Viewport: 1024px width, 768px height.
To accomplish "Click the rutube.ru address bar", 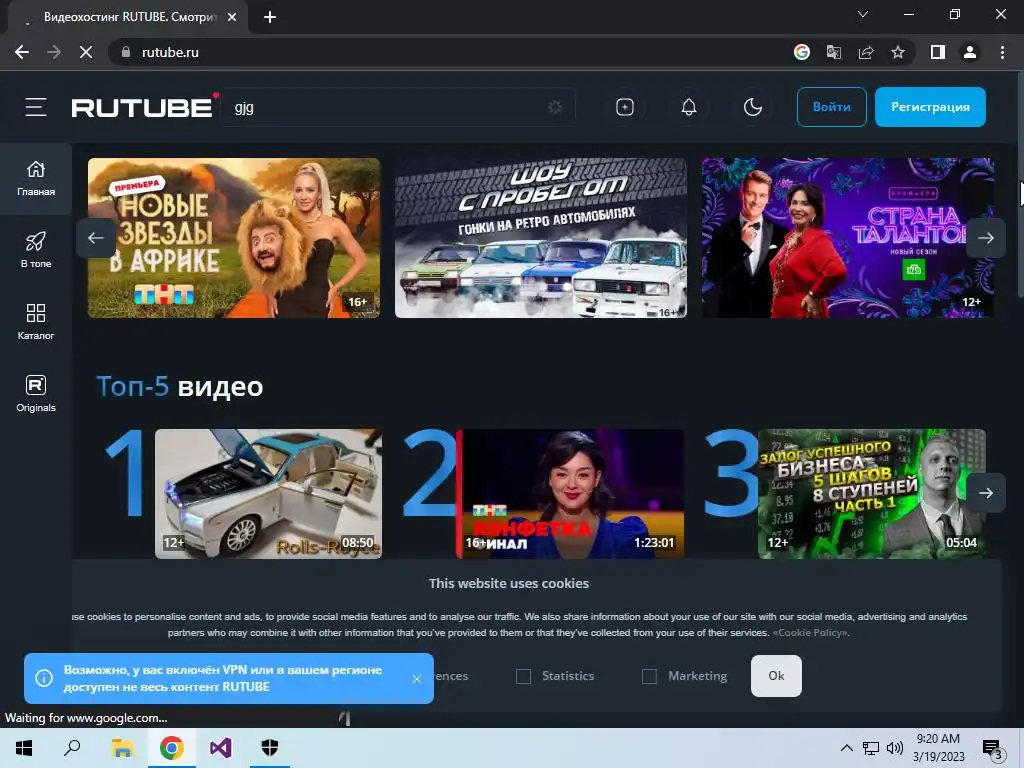I will click(451, 52).
